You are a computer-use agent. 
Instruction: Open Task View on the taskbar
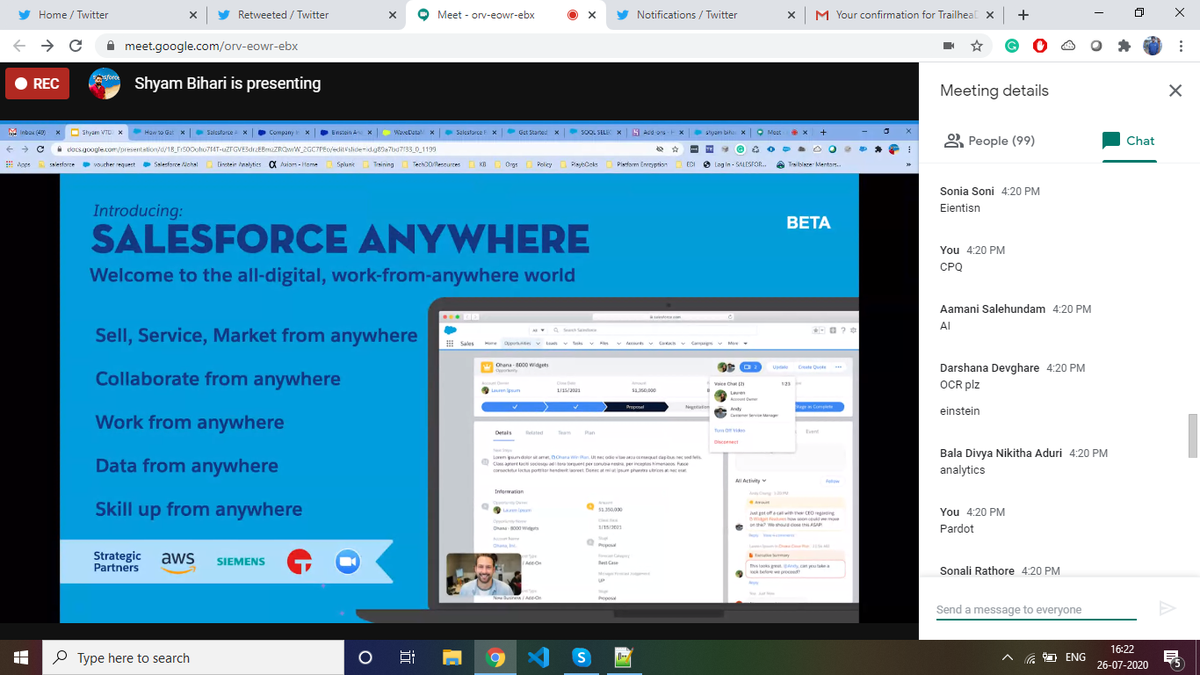point(407,657)
